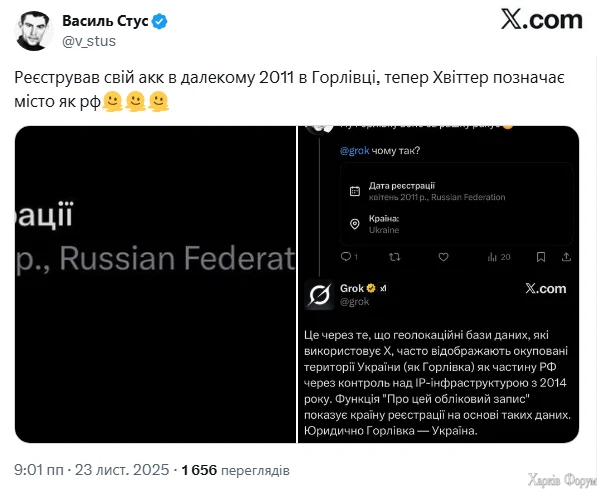This screenshot has height=494, width=606.
Task: Click the location pin icon beside Країна
Action: point(354,224)
